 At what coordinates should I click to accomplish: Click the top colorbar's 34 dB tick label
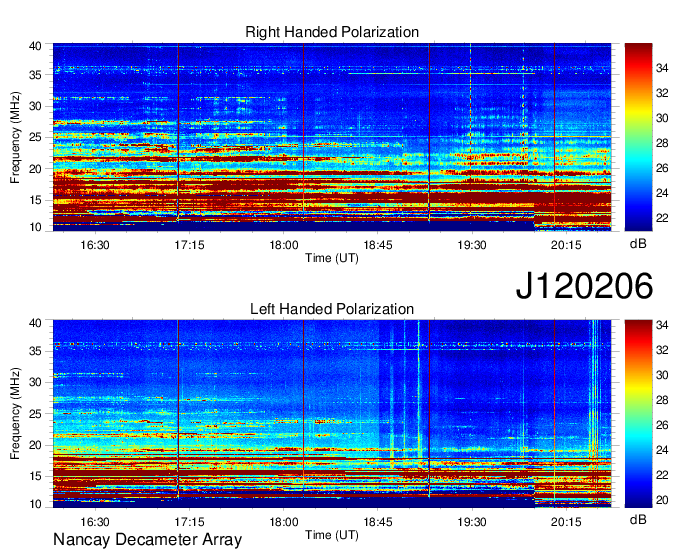662,68
